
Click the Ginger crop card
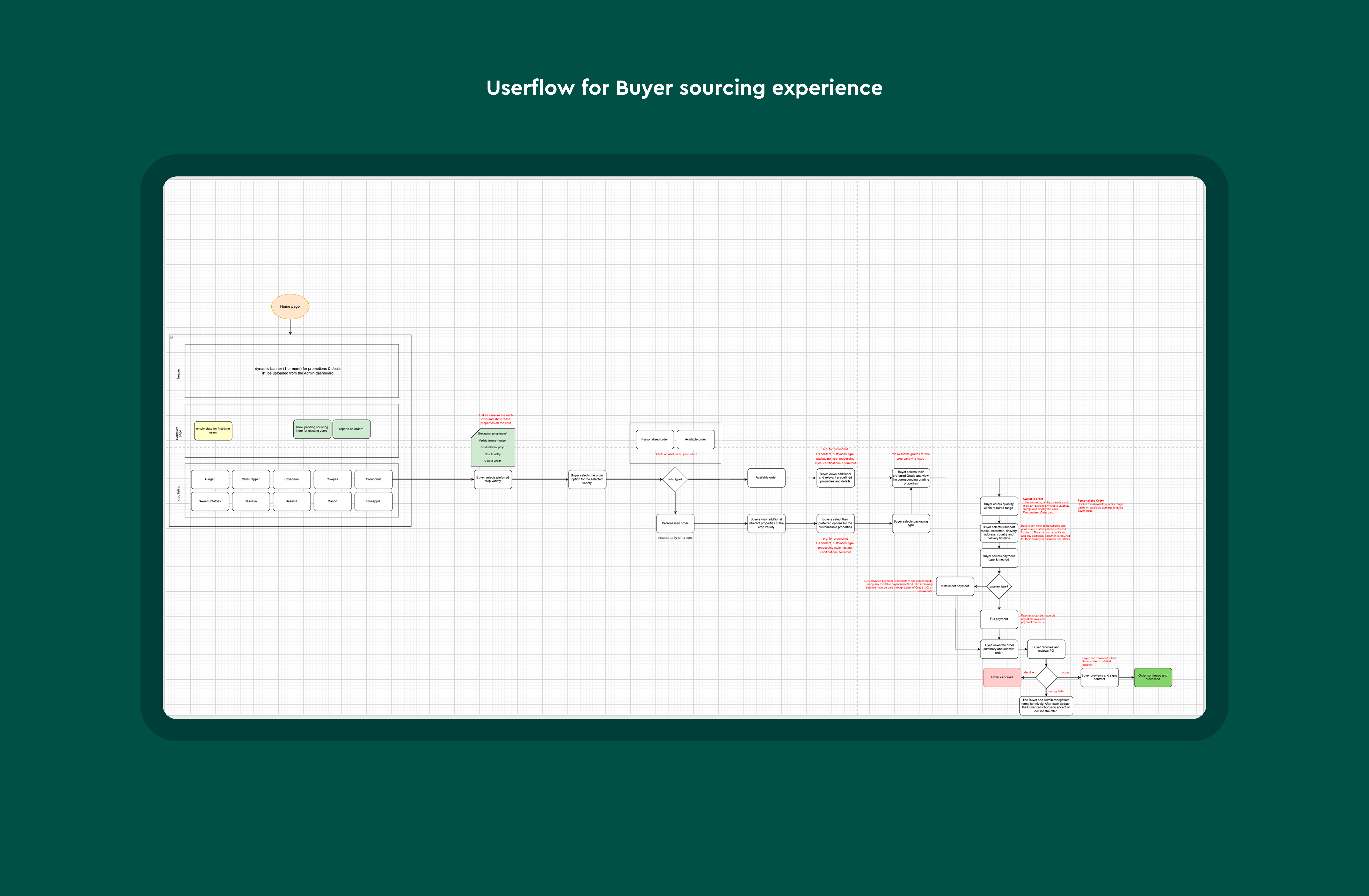(x=210, y=479)
